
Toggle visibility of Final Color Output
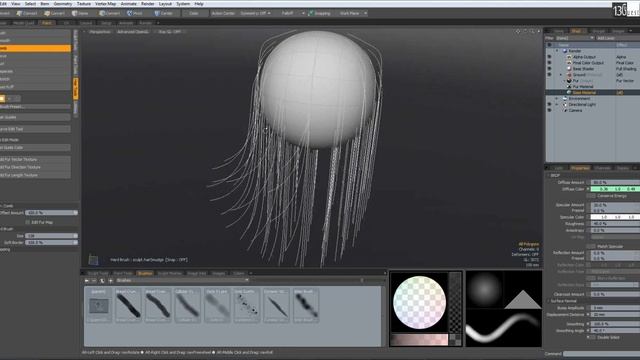549,63
